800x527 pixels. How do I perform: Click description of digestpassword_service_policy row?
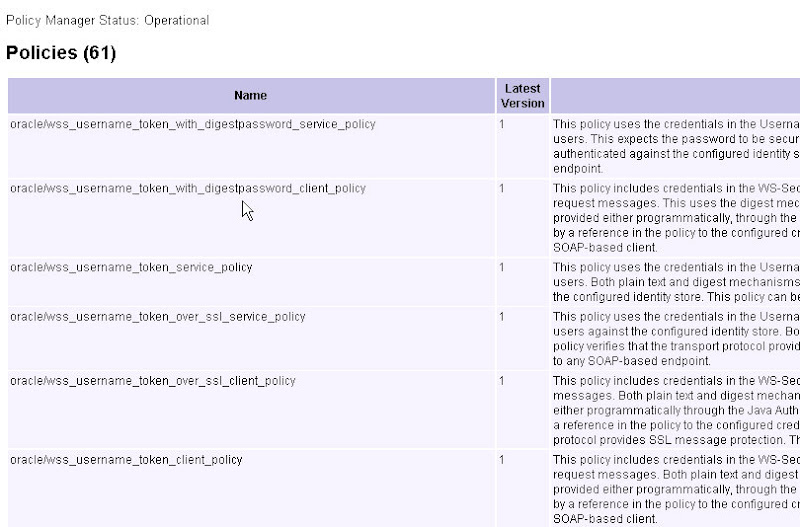coord(676,147)
